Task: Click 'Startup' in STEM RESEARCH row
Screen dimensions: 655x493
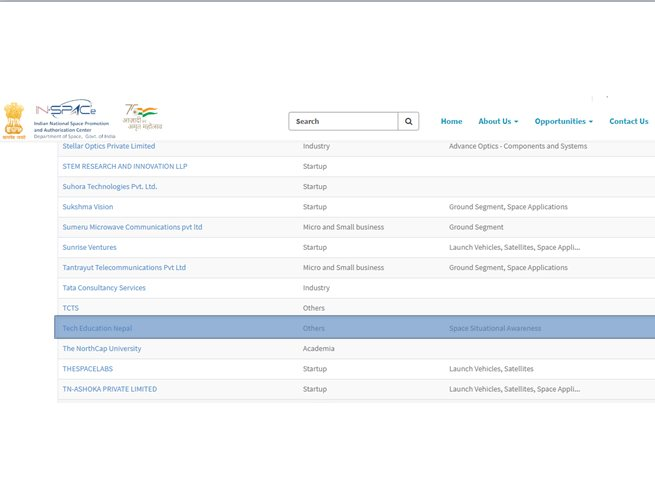Action: pos(315,166)
